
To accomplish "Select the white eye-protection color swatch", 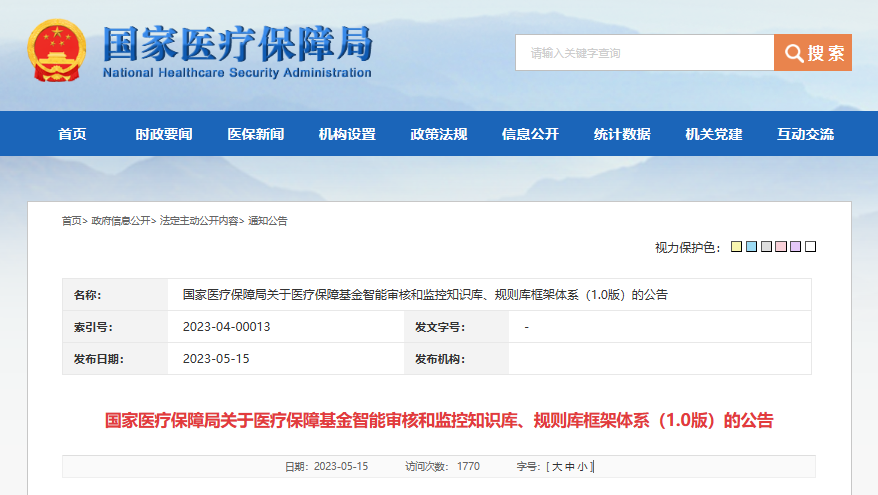I will [x=811, y=247].
